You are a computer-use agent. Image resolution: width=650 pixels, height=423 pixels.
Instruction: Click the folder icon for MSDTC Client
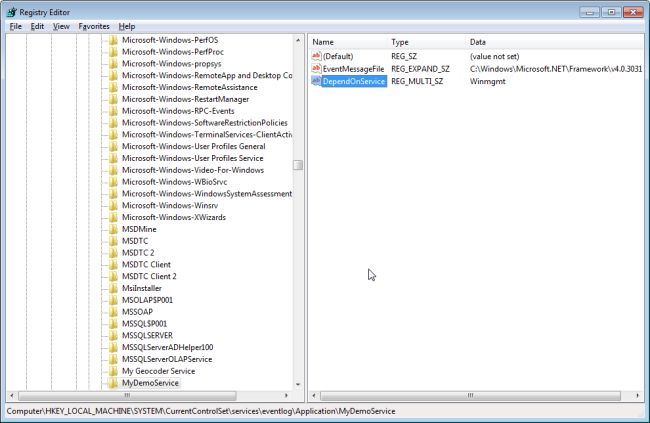113,265
